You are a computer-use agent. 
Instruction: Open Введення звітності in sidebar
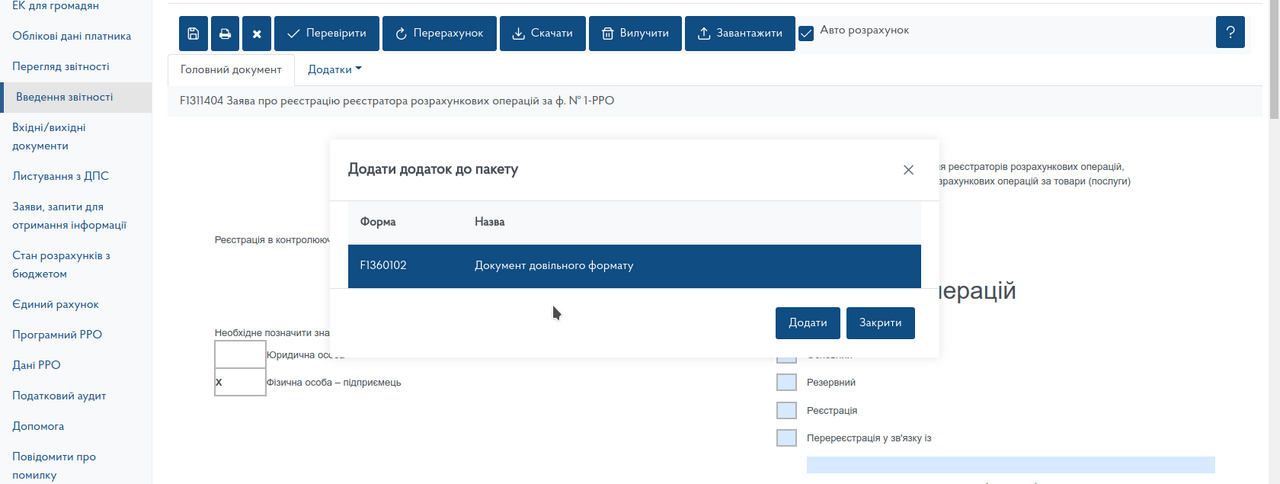(64, 97)
